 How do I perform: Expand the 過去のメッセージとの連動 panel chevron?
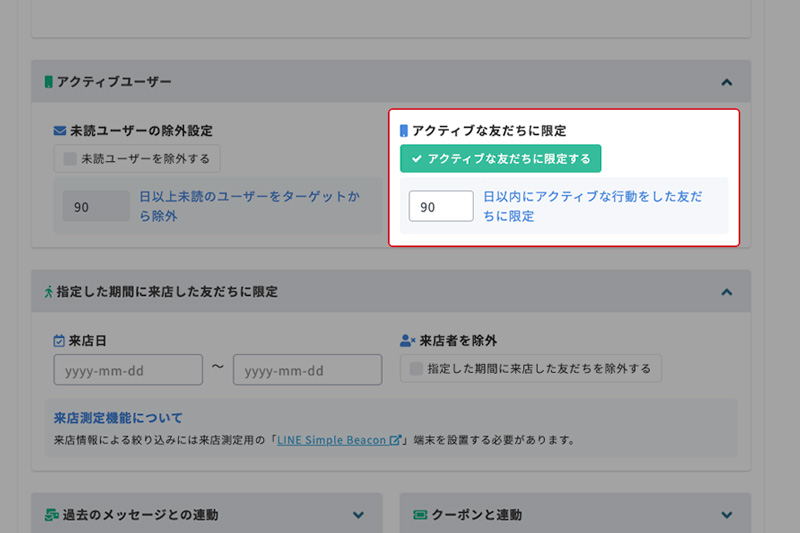(x=359, y=515)
